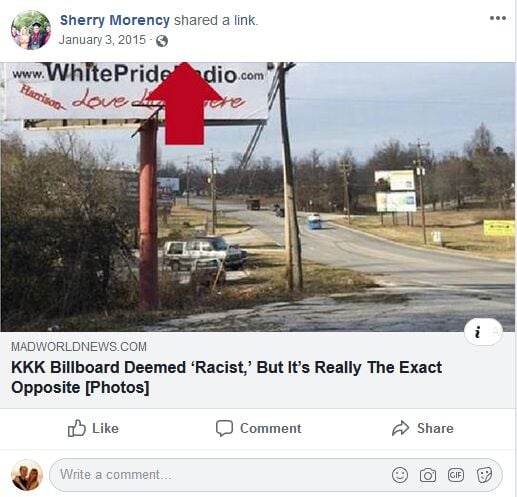The height and width of the screenshot is (497, 517).
Task: Insert an emoji with the smiley icon
Action: click(400, 475)
